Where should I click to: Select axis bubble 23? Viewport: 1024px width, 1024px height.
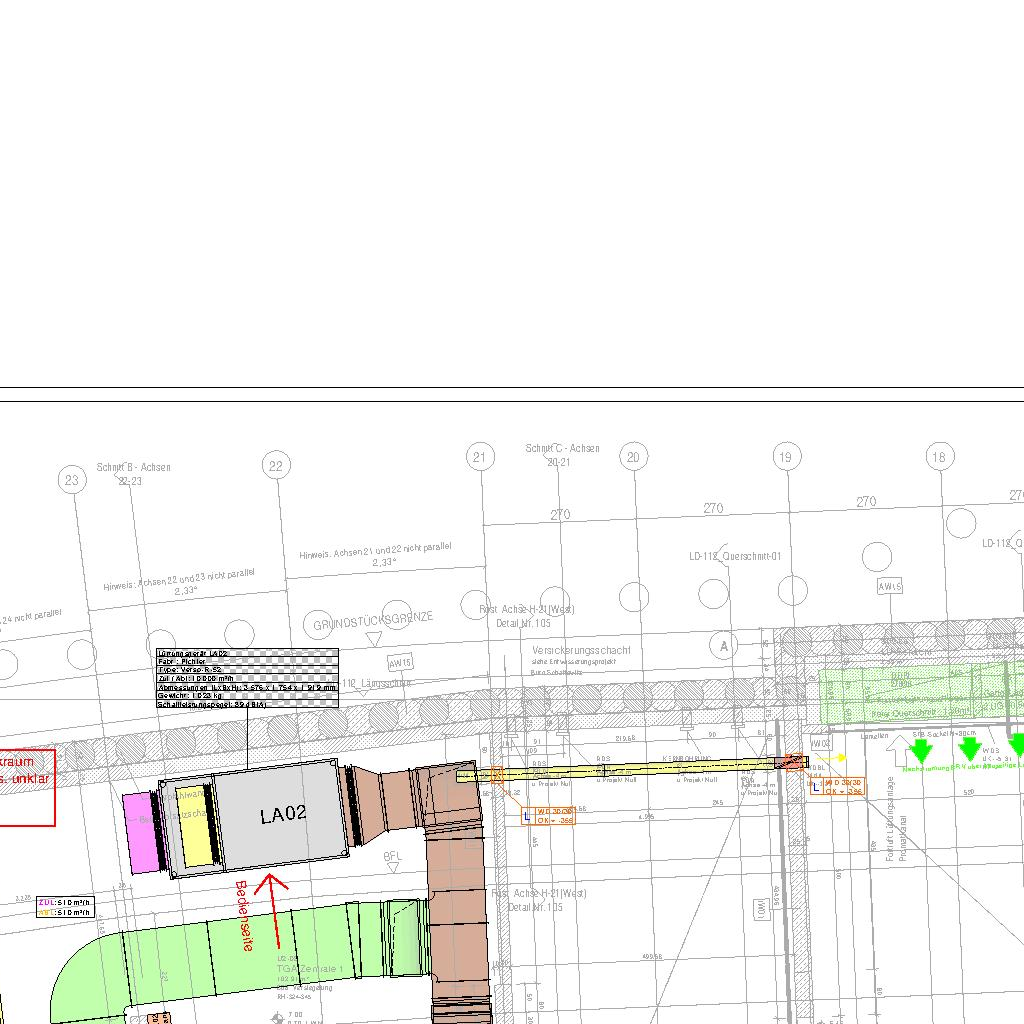click(72, 480)
